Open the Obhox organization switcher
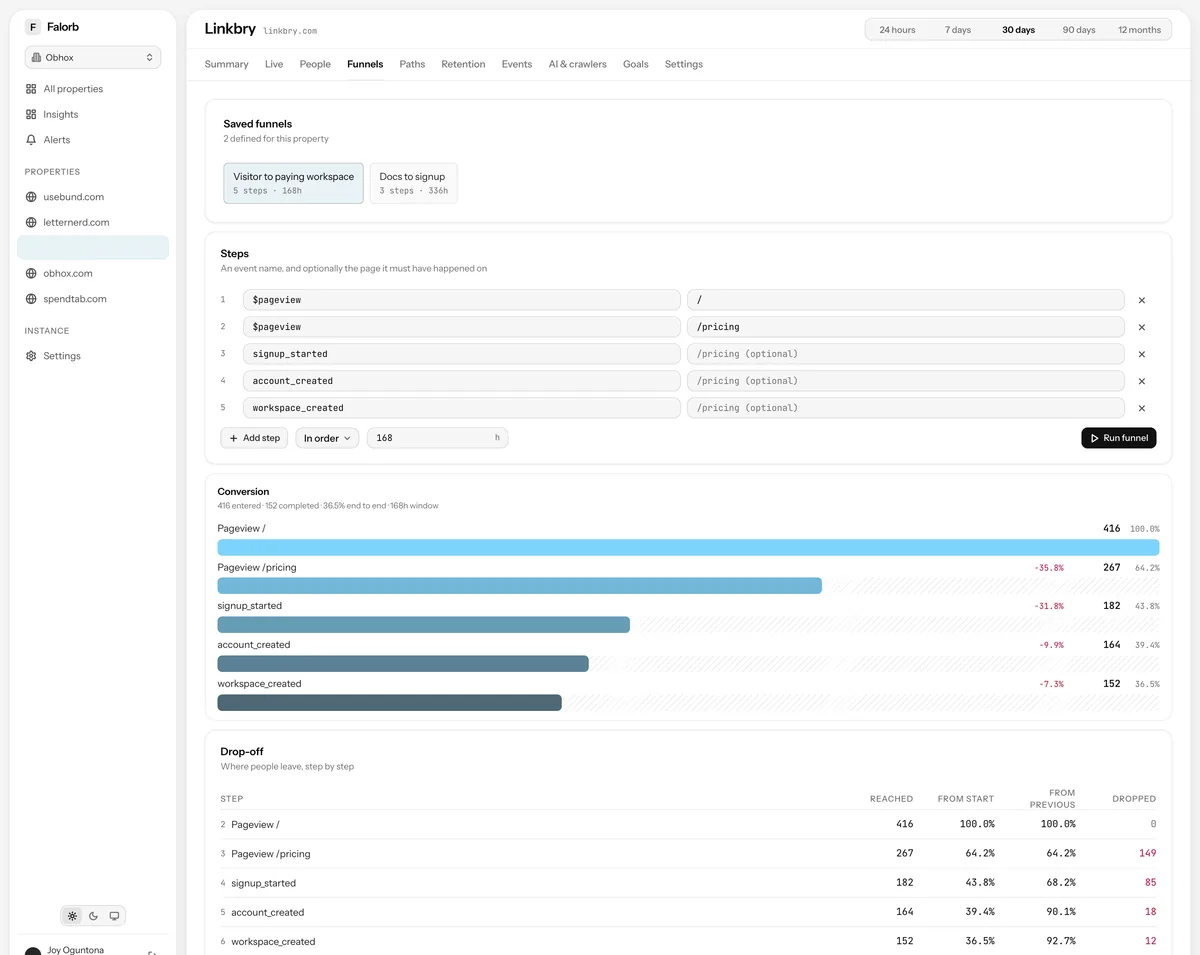Viewport: 1200px width, 955px height. (93, 58)
